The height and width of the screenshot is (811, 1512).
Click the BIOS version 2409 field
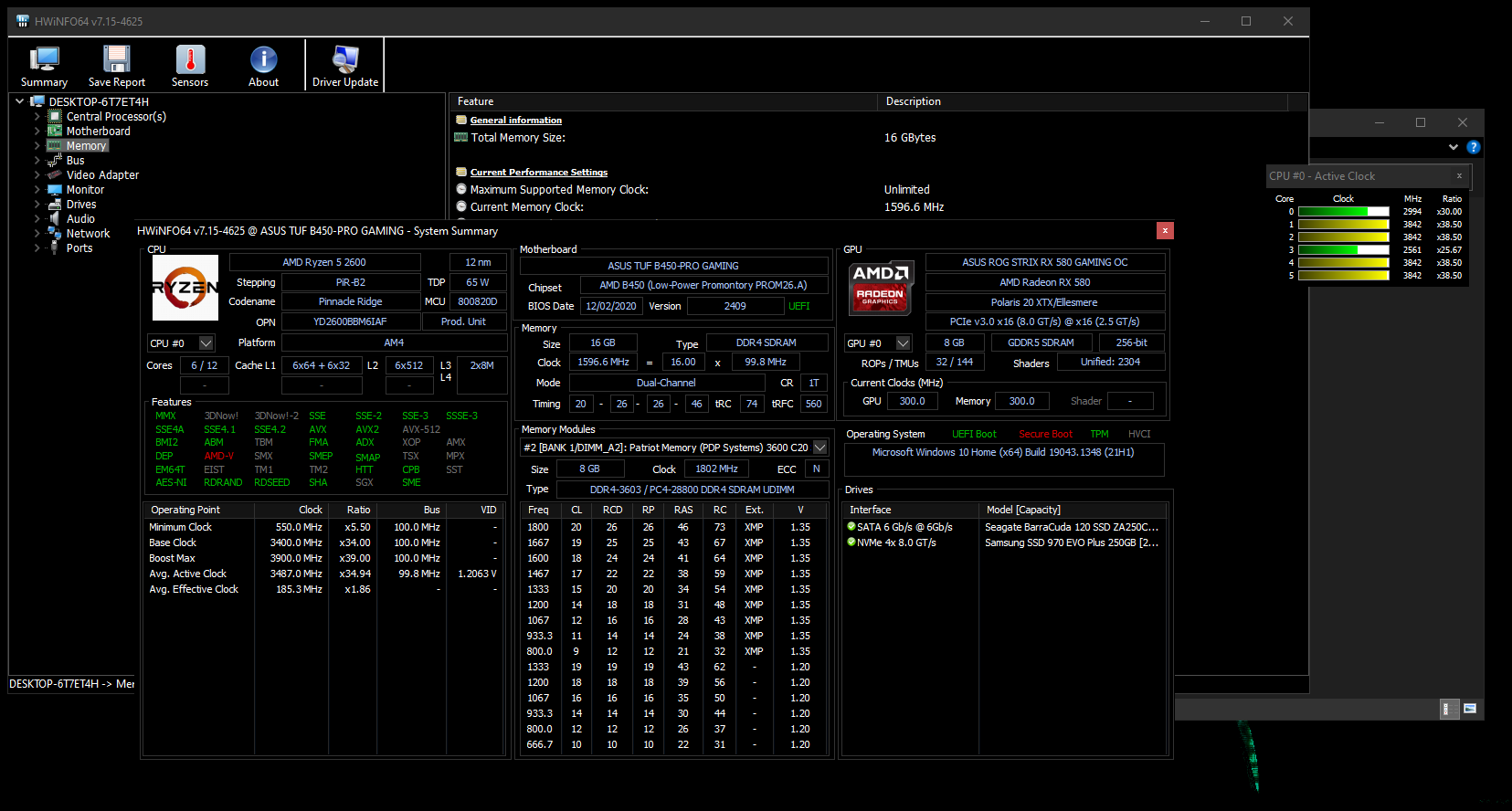[x=735, y=306]
